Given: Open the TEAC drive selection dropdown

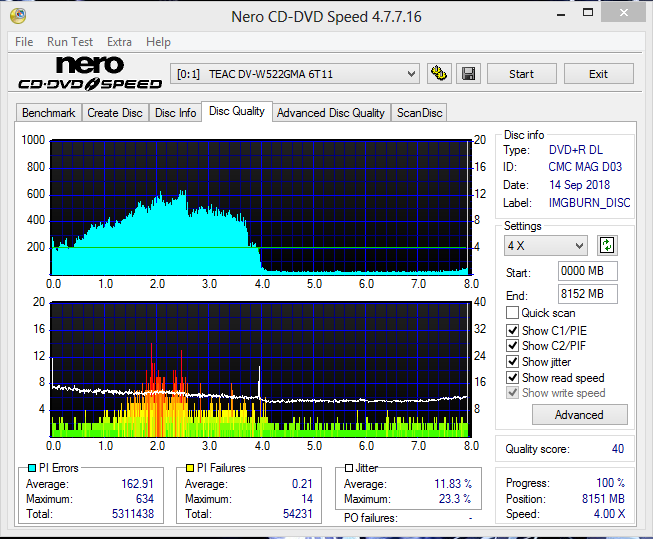Looking at the screenshot, I should pyautogui.click(x=294, y=74).
